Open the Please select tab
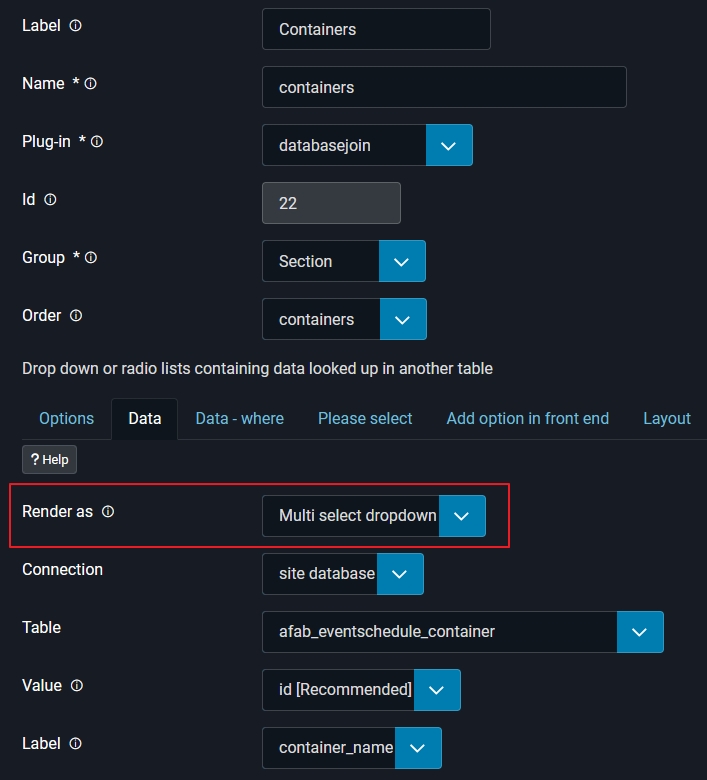The height and width of the screenshot is (780, 707). [365, 419]
